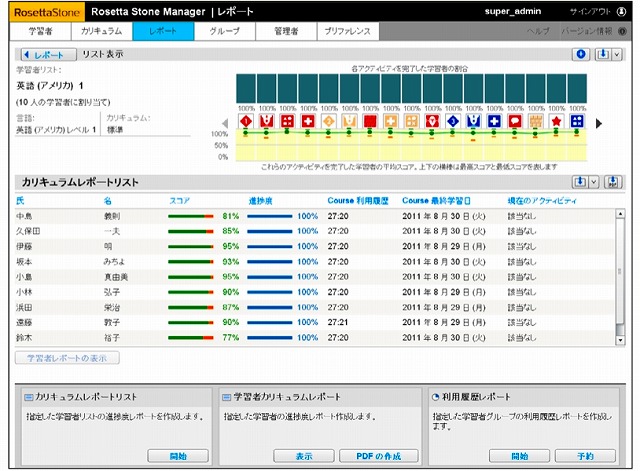Select the 小島 真由美 row
This screenshot has height=471, width=640.
[315, 277]
